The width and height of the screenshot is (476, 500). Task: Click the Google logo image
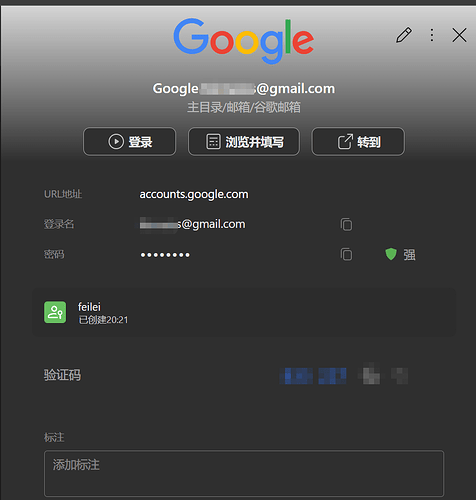coord(244,41)
